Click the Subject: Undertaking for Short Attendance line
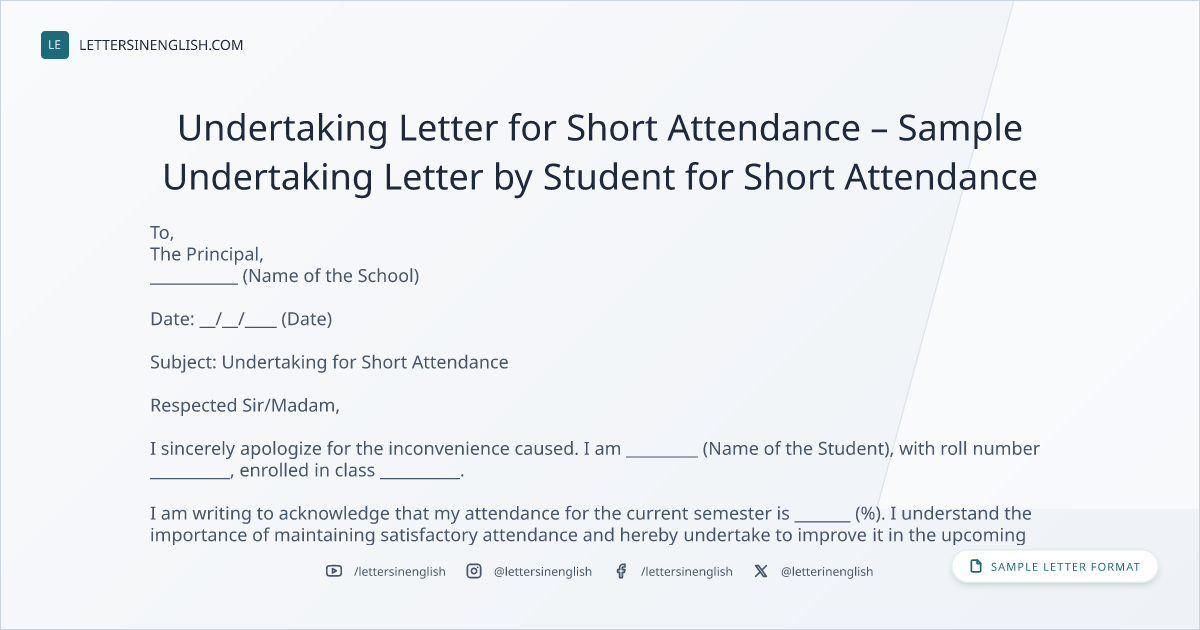Viewport: 1200px width, 630px height. [329, 362]
